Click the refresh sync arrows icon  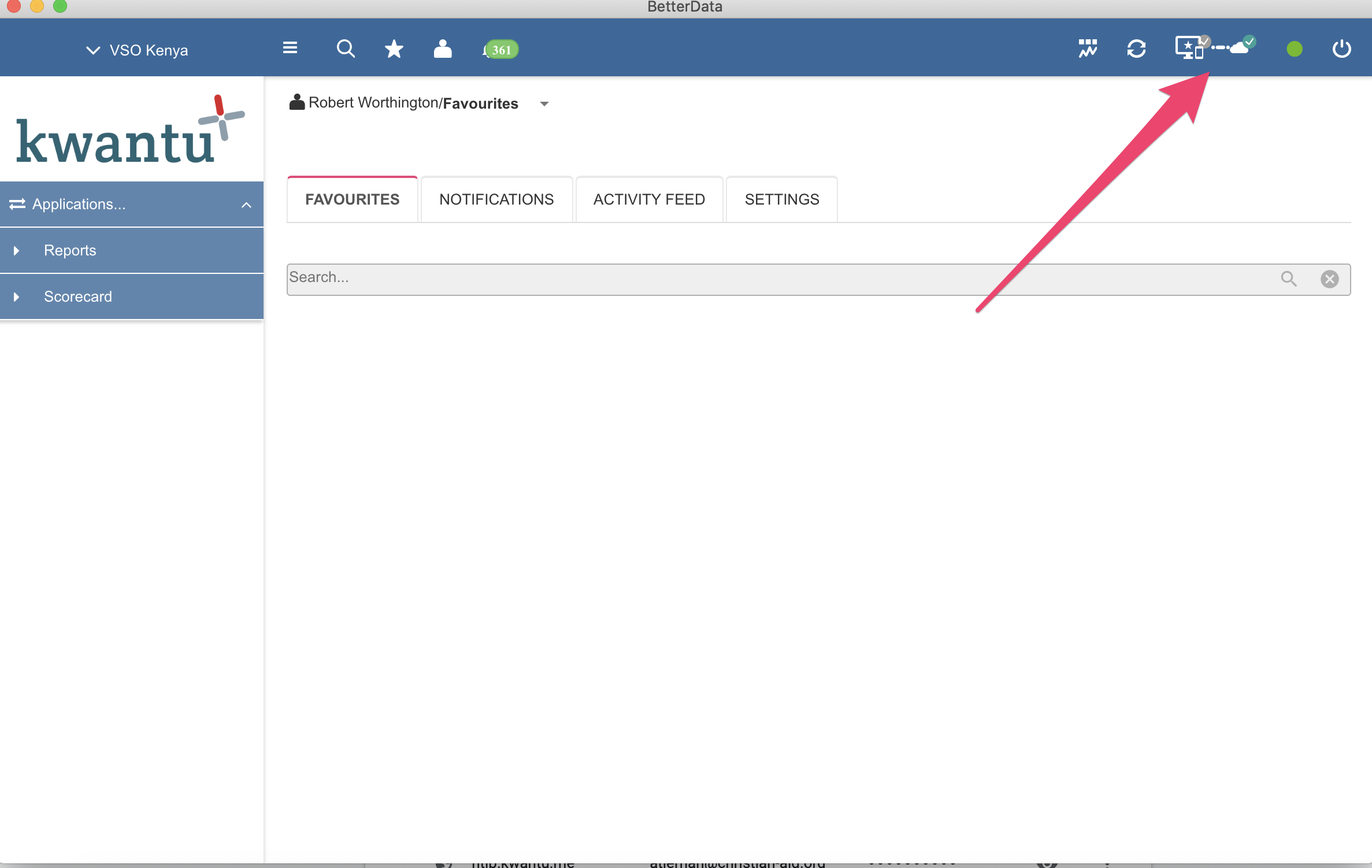(x=1136, y=49)
